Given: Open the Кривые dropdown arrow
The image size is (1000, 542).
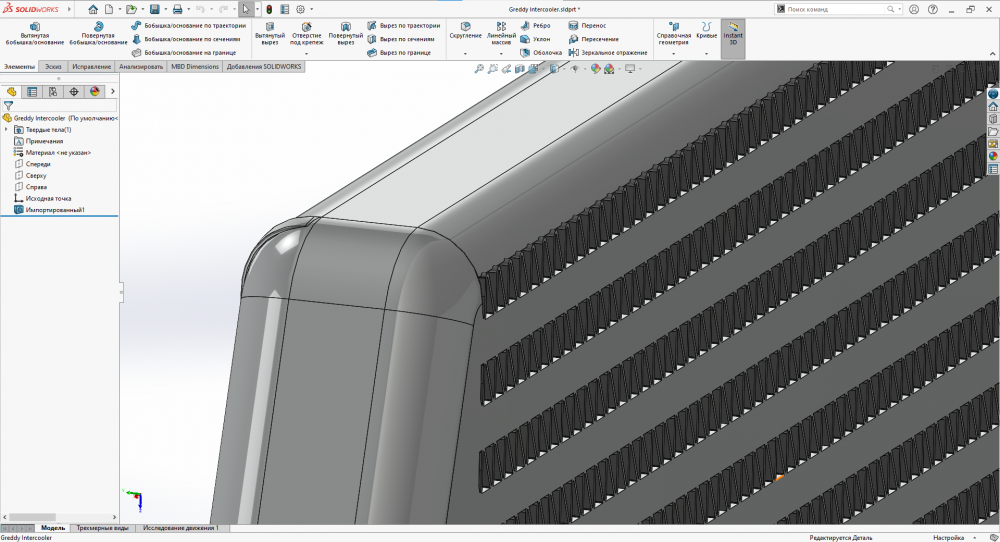Looking at the screenshot, I should (x=706, y=54).
